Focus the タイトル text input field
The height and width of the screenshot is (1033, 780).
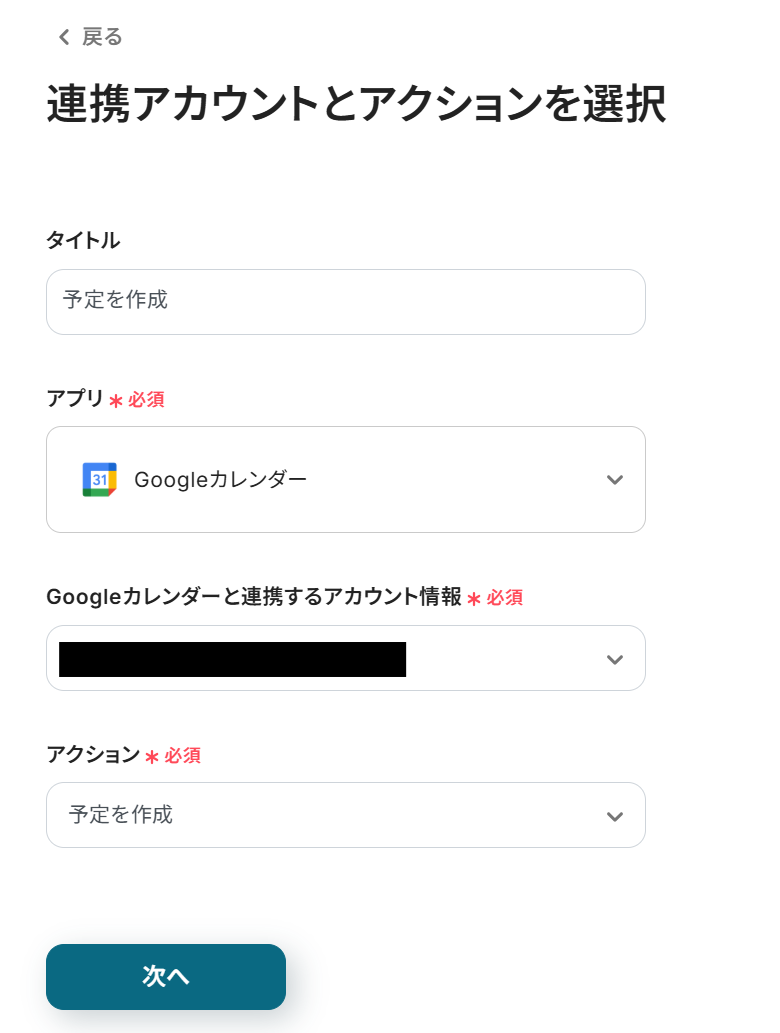pyautogui.click(x=345, y=301)
